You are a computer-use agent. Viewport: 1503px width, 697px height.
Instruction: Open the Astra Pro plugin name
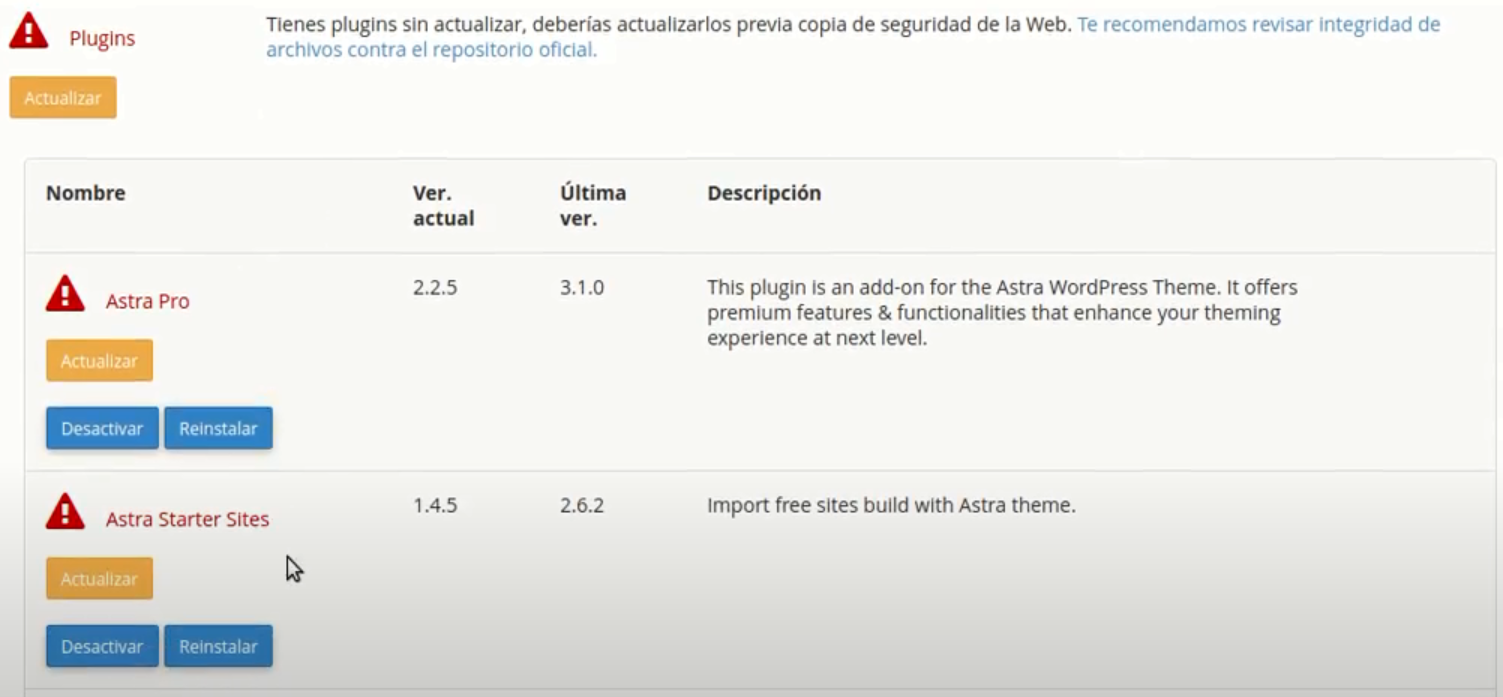tap(147, 301)
